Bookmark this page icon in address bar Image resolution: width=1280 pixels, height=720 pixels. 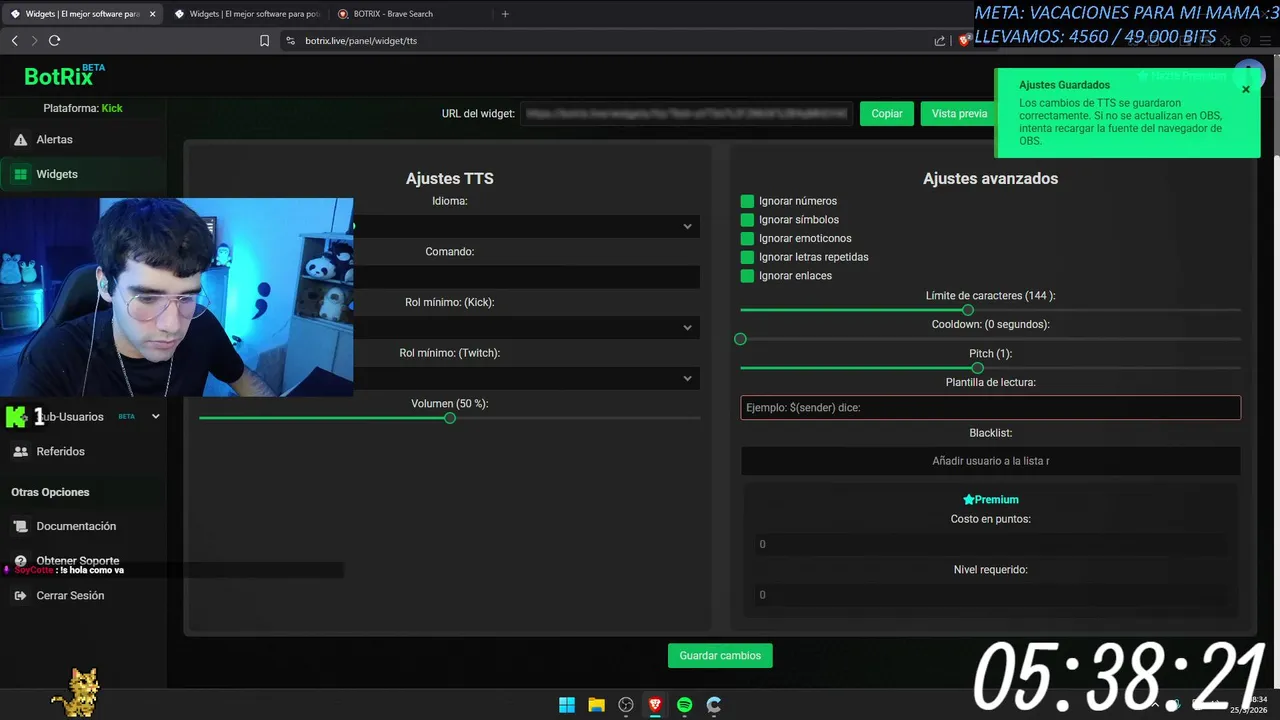[264, 41]
